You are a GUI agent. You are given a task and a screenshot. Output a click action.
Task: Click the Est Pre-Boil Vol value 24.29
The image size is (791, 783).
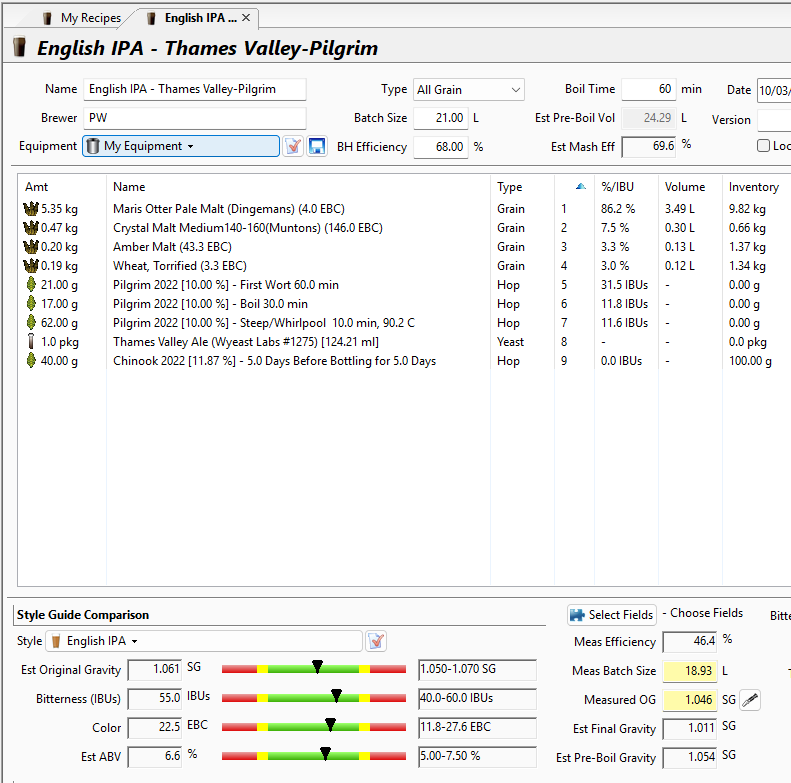pyautogui.click(x=649, y=118)
